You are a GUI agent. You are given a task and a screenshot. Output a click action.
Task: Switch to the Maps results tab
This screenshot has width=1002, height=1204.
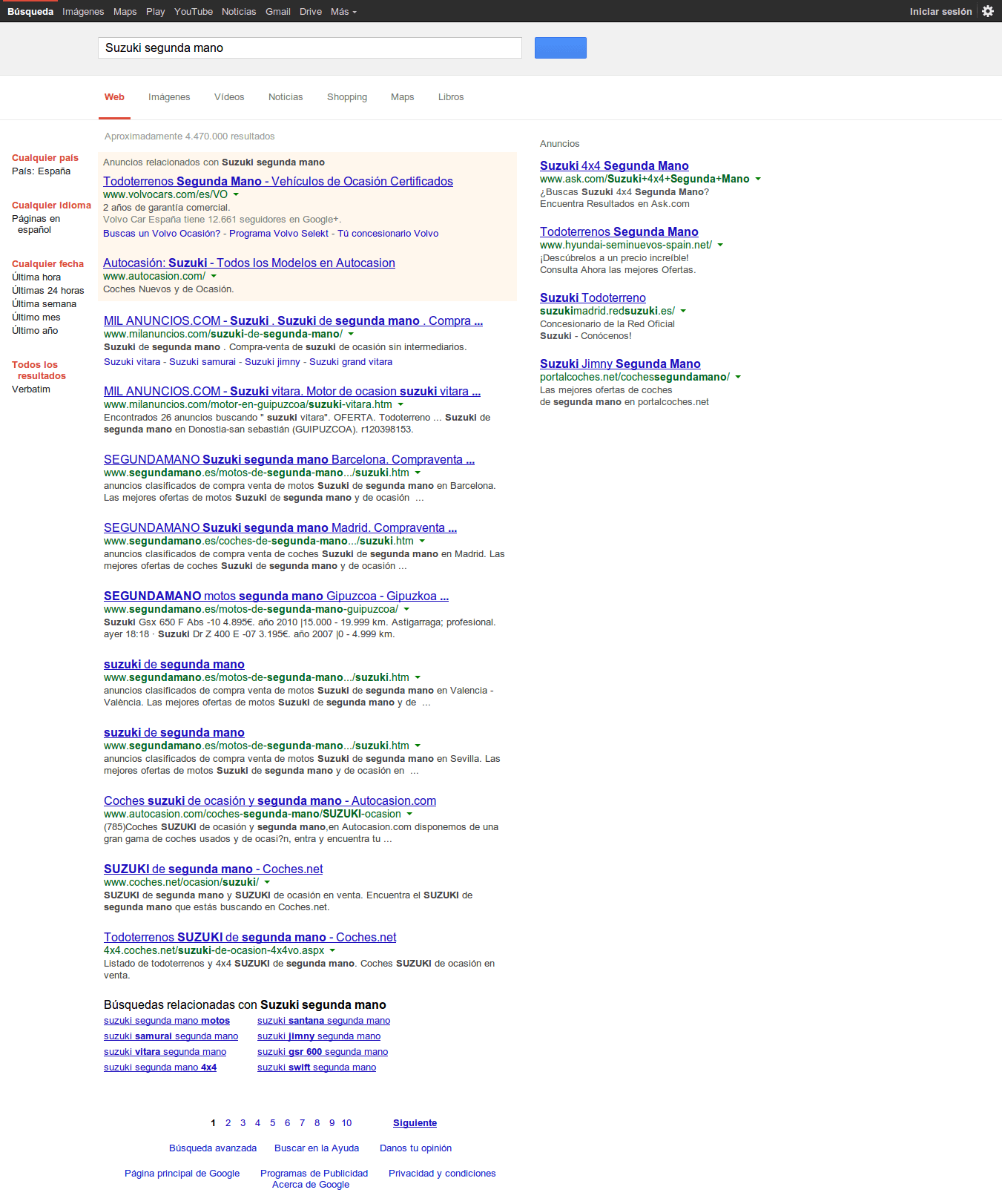click(402, 97)
